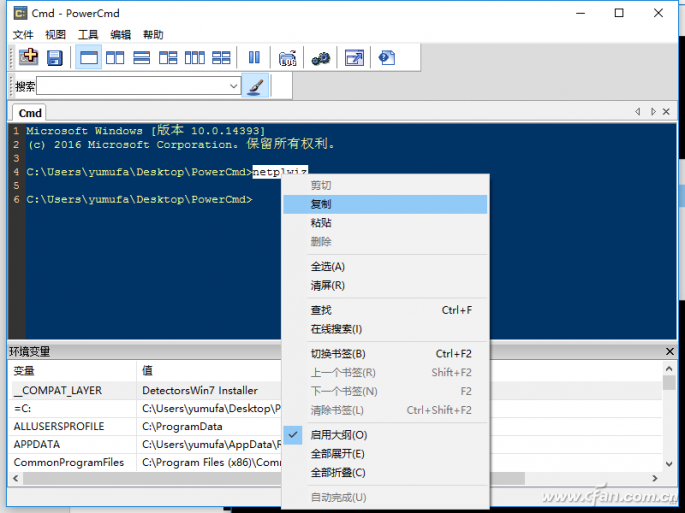Open the 工具 menu
Viewport: 685px width, 513px height.
pos(88,35)
